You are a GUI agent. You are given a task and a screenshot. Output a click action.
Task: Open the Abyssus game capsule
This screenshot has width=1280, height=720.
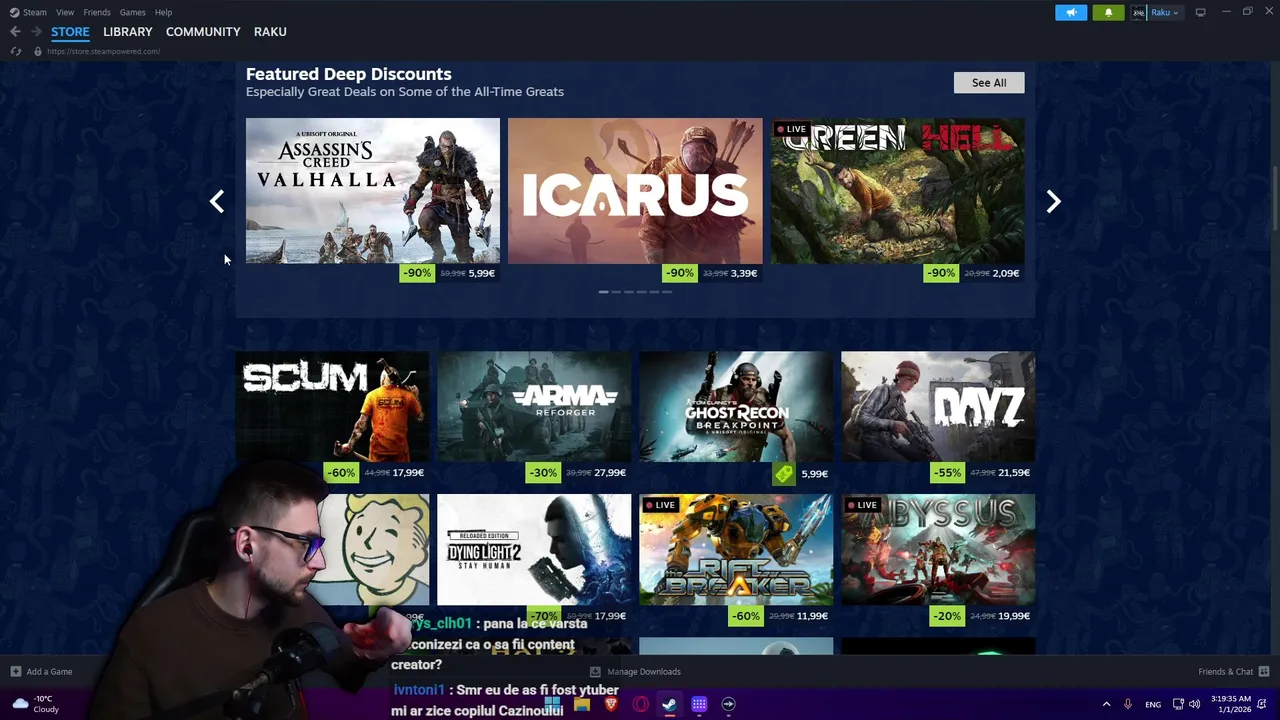(938, 550)
